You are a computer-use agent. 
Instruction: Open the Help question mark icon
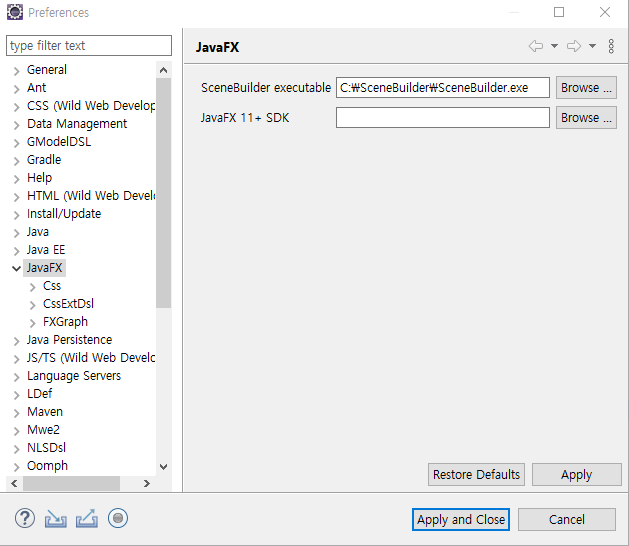(25, 518)
